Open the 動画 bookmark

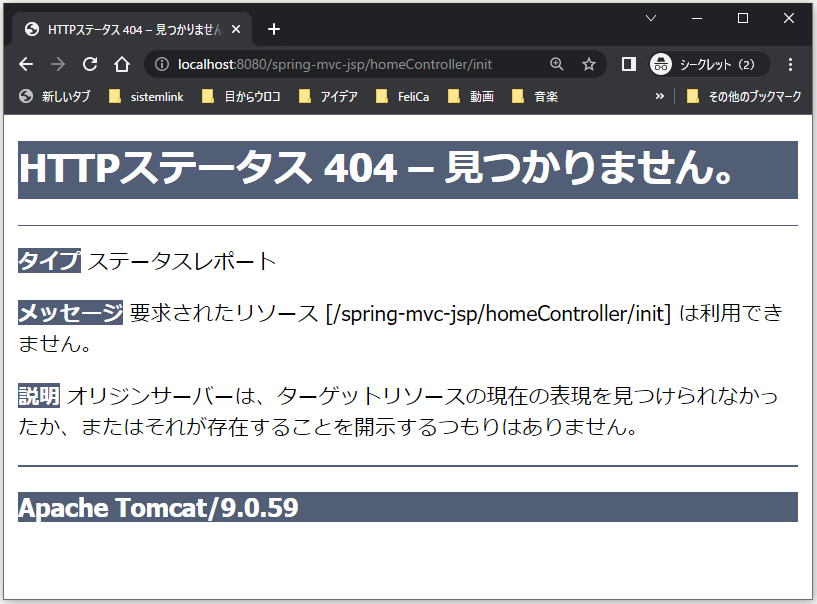(470, 96)
